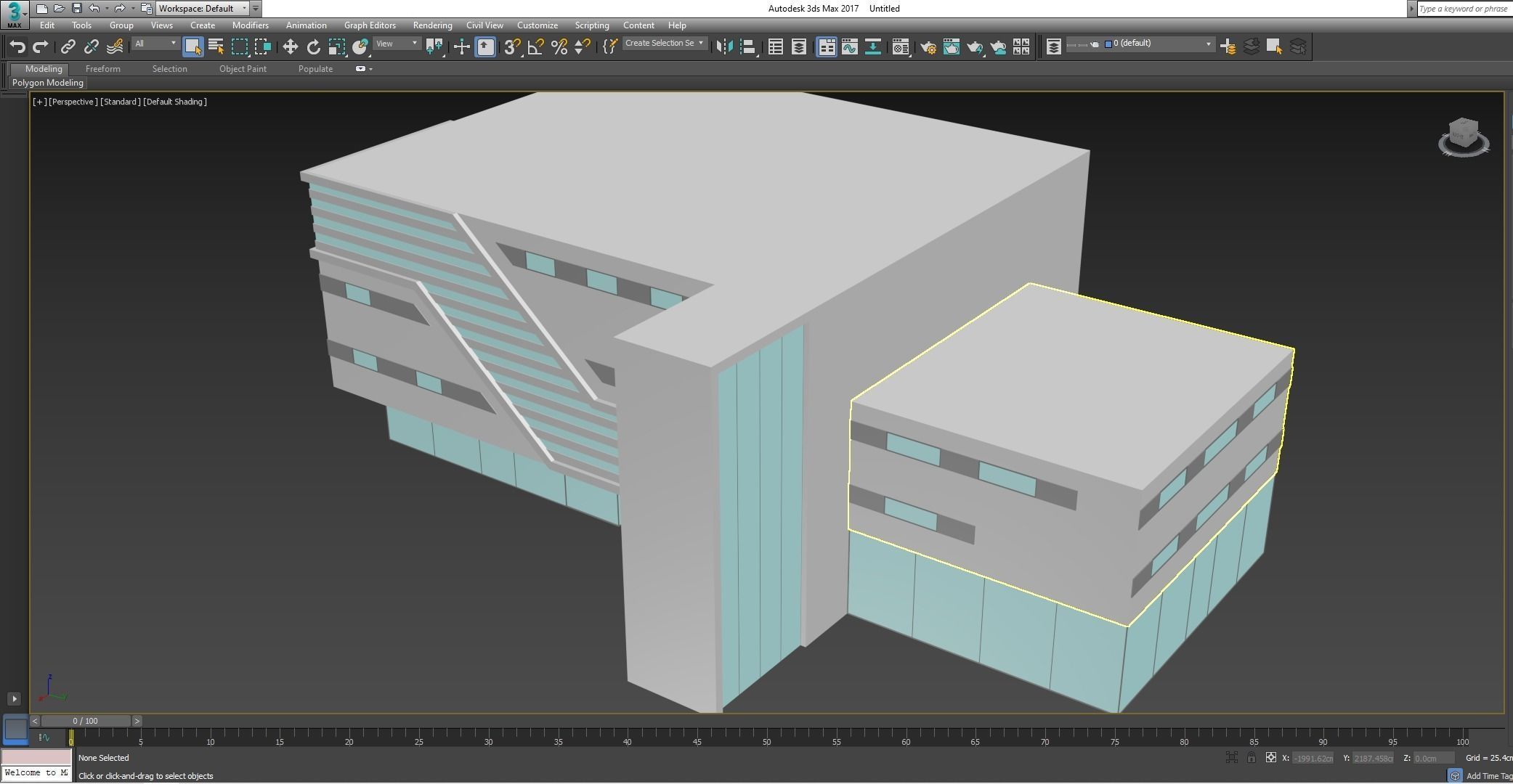Click the Polygon Modeling panel label
Screen dimensions: 1513x784
click(x=48, y=83)
